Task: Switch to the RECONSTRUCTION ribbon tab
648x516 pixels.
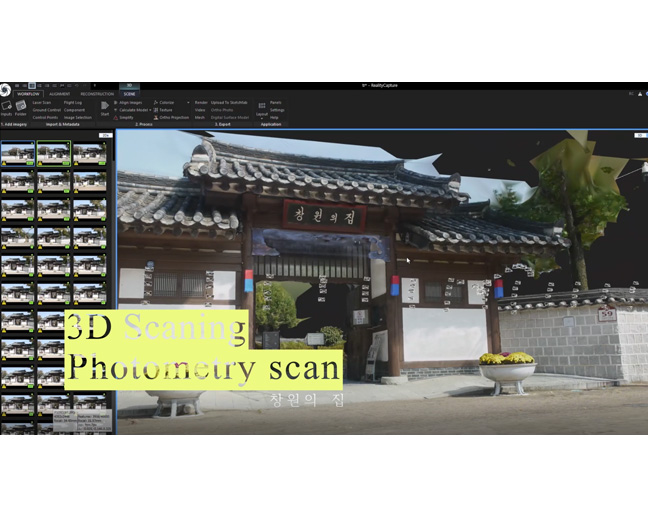Action: point(97,94)
